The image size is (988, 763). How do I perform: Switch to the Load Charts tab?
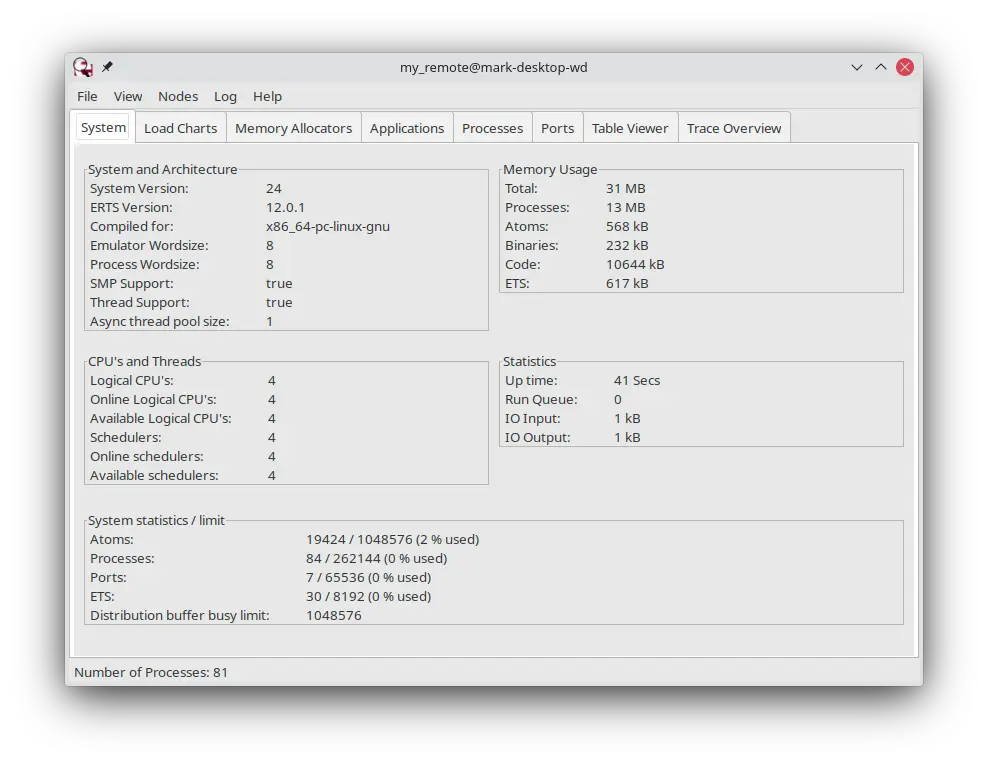coord(180,128)
